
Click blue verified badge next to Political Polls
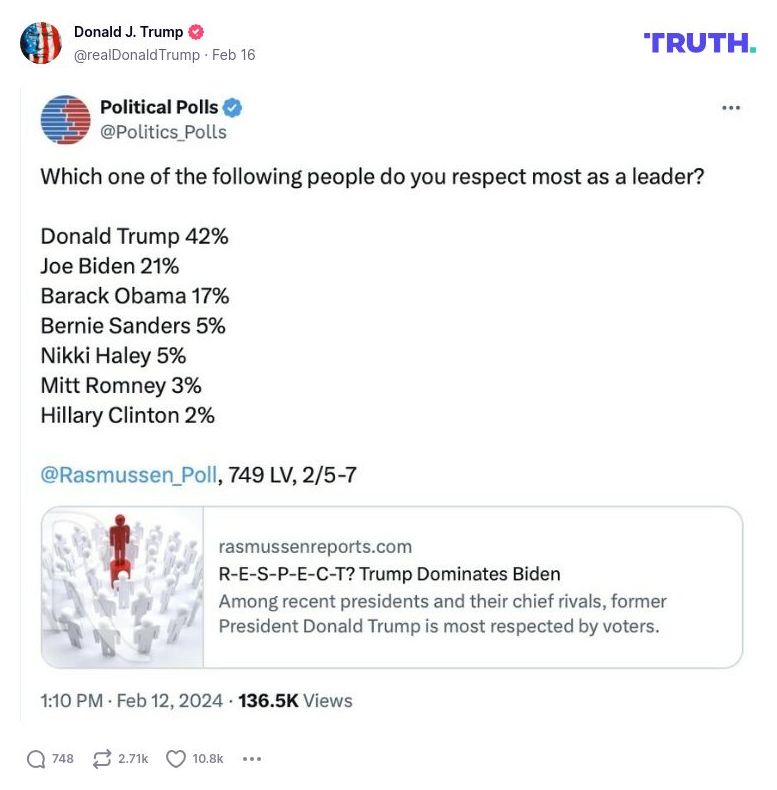coord(233,108)
